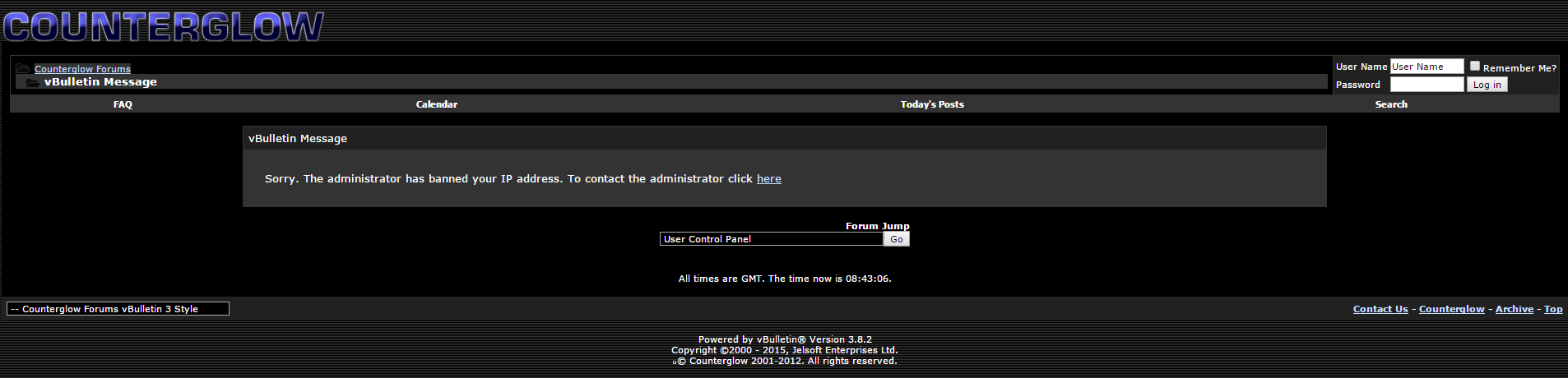The image size is (1568, 378).
Task: Open the FAQ menu item
Action: click(123, 104)
